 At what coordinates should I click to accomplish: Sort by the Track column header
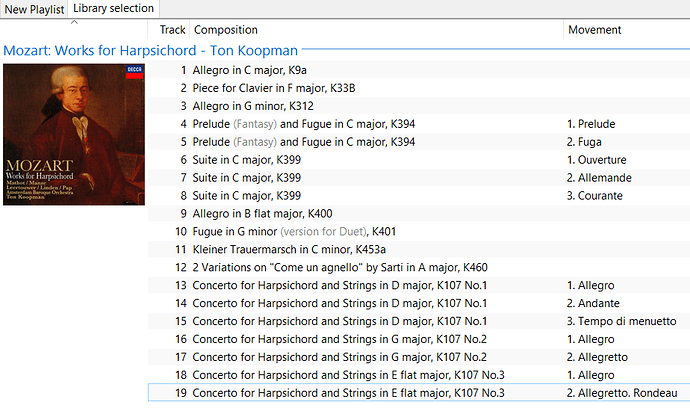[172, 30]
